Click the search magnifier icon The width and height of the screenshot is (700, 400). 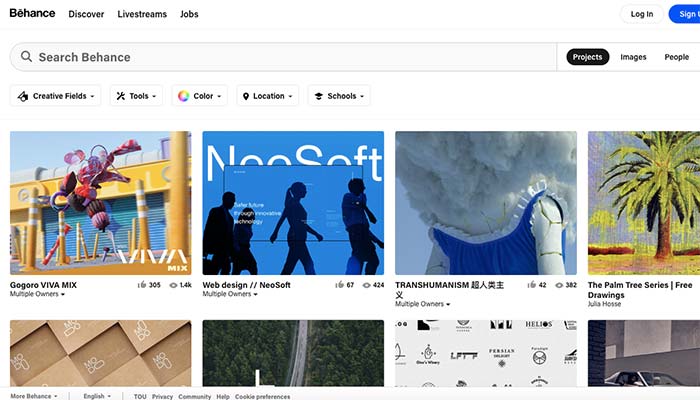(26, 57)
